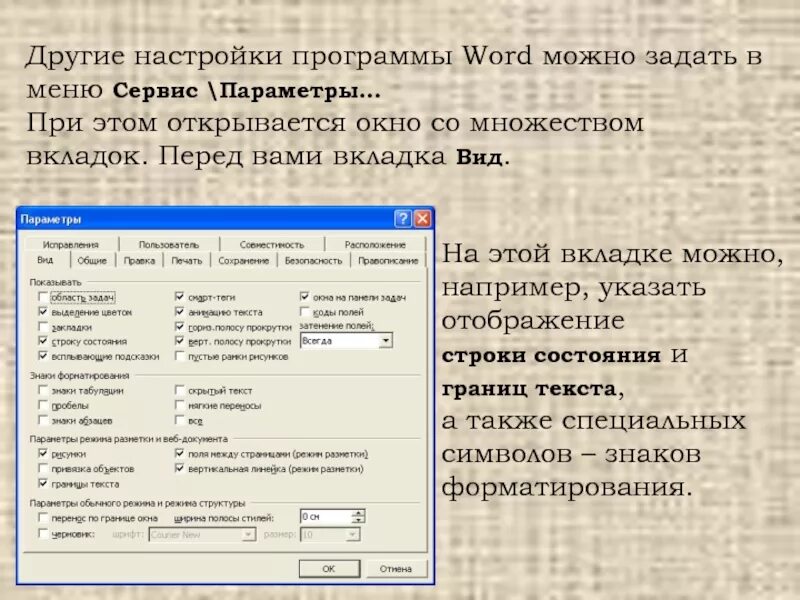The height and width of the screenshot is (600, 800).
Task: Toggle границы текста checkbox
Action: pyautogui.click(x=43, y=483)
